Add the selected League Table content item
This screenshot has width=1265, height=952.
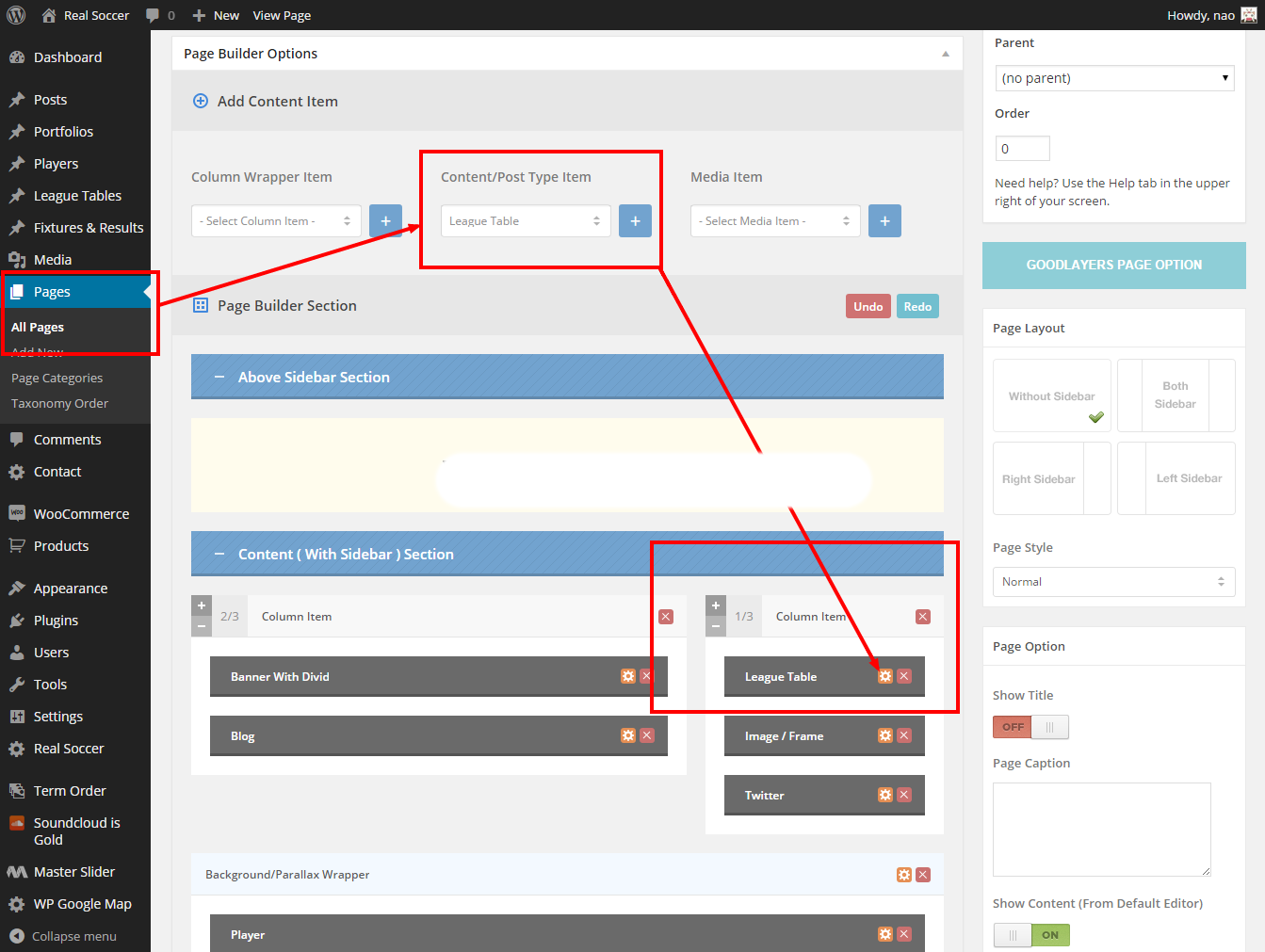tap(635, 221)
